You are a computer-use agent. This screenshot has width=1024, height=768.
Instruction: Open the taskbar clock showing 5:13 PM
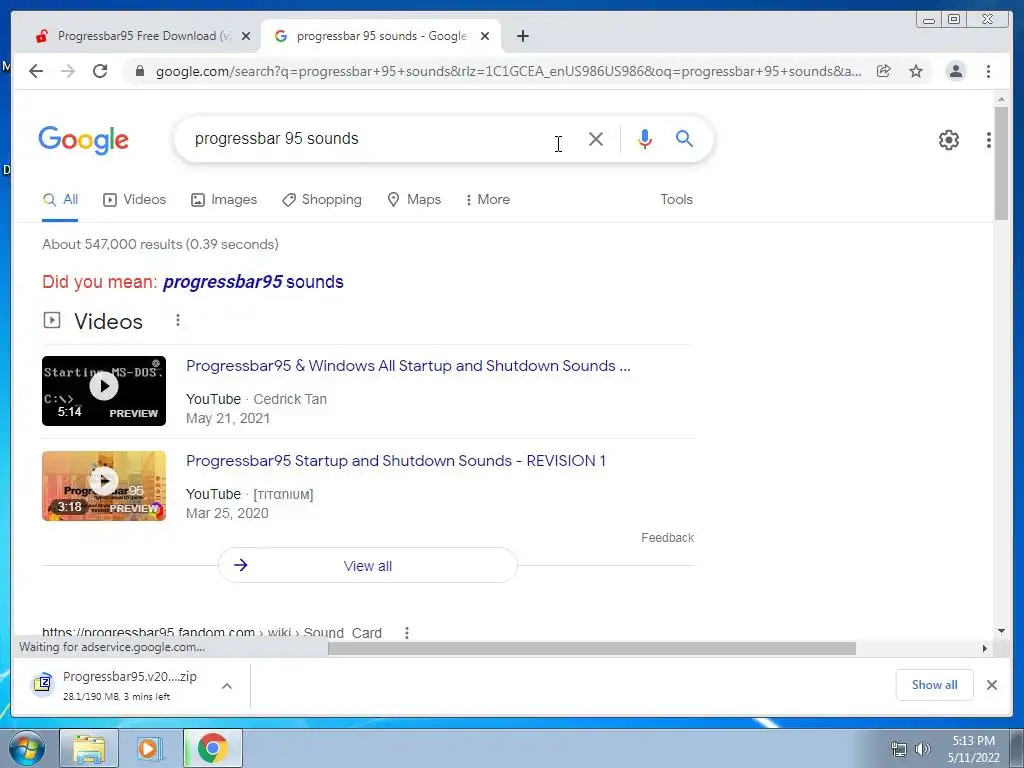[x=974, y=749]
